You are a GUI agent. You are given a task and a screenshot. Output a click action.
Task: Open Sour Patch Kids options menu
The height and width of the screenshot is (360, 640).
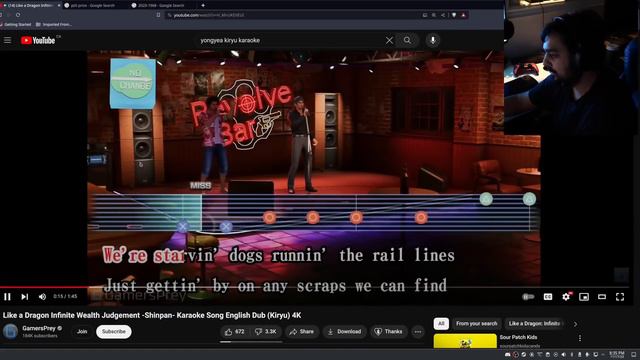(580, 338)
